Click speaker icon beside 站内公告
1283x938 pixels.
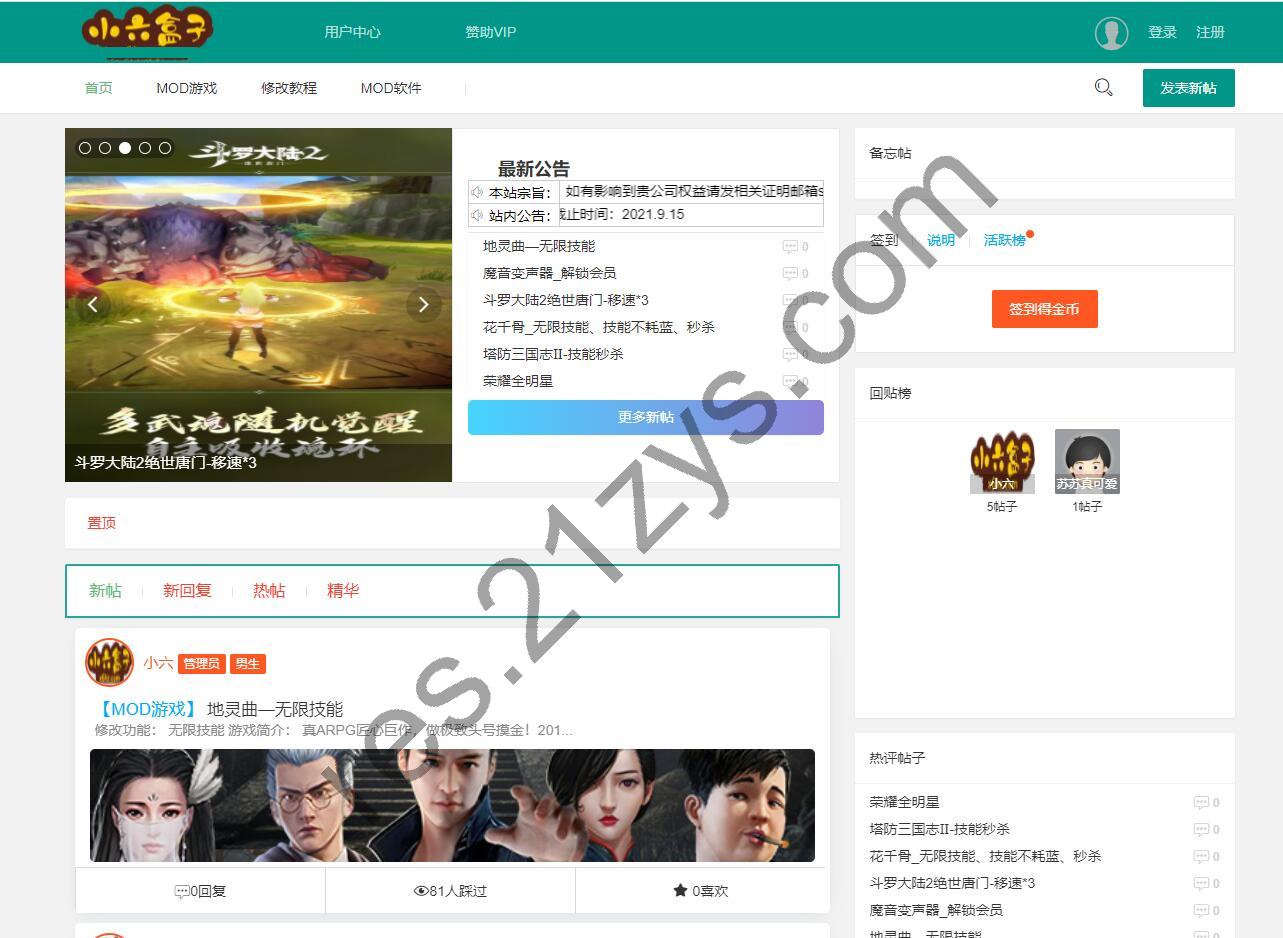tap(477, 215)
